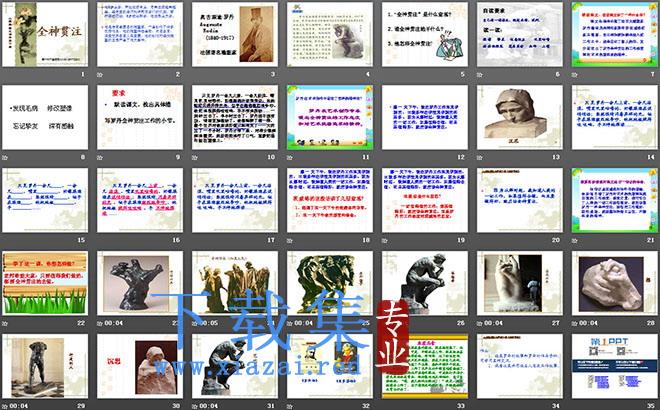The image size is (660, 410).
Task: Click the star icon under slide 31
Action: pyautogui.click(x=195, y=406)
